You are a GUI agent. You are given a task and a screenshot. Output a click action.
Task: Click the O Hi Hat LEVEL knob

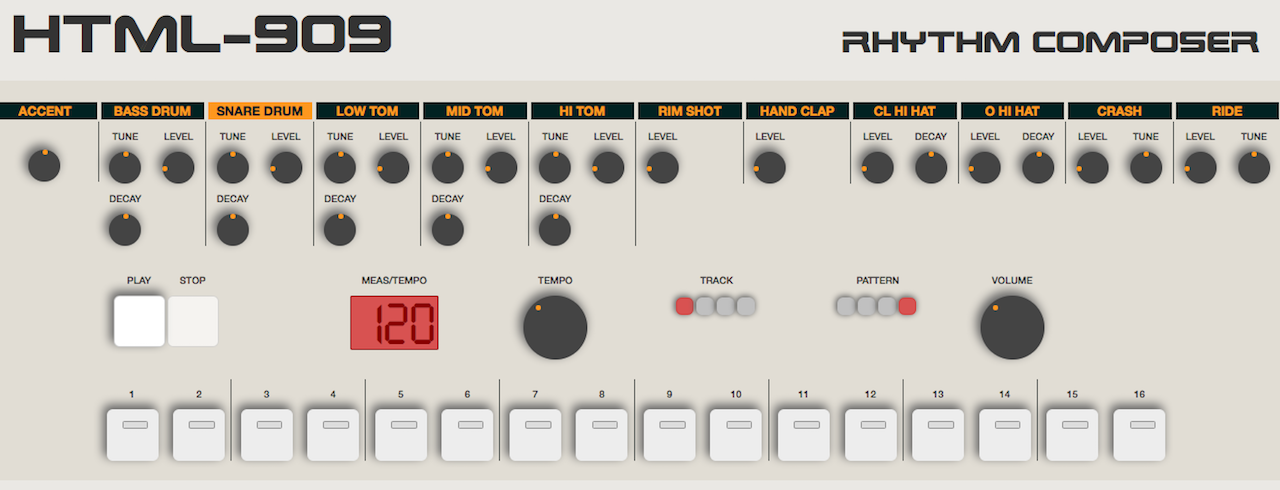985,167
